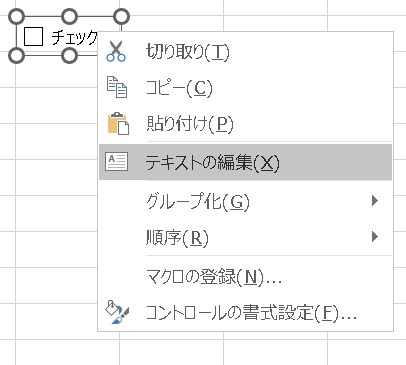
Task: Click マクロの登録(N)... to assign macro
Action: point(245,276)
